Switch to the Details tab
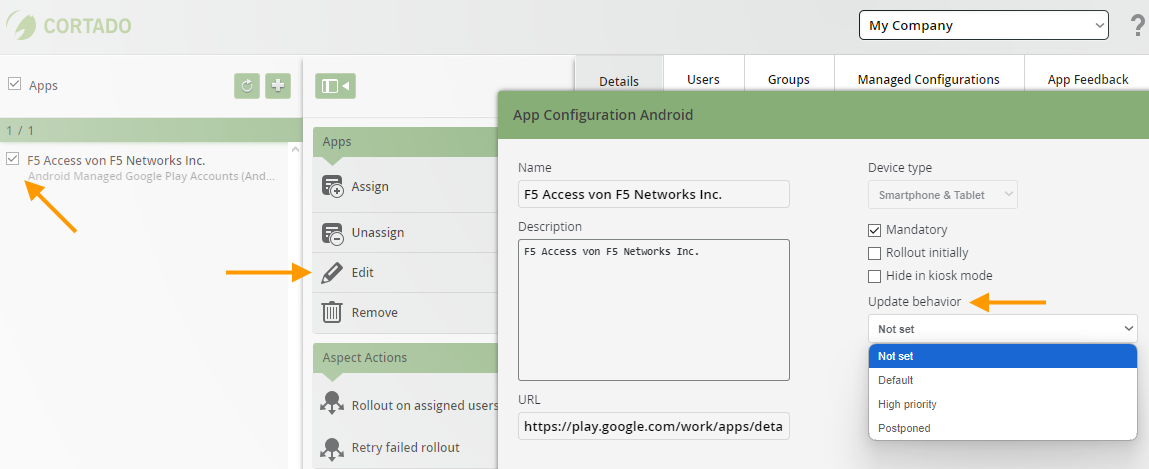 pos(619,81)
